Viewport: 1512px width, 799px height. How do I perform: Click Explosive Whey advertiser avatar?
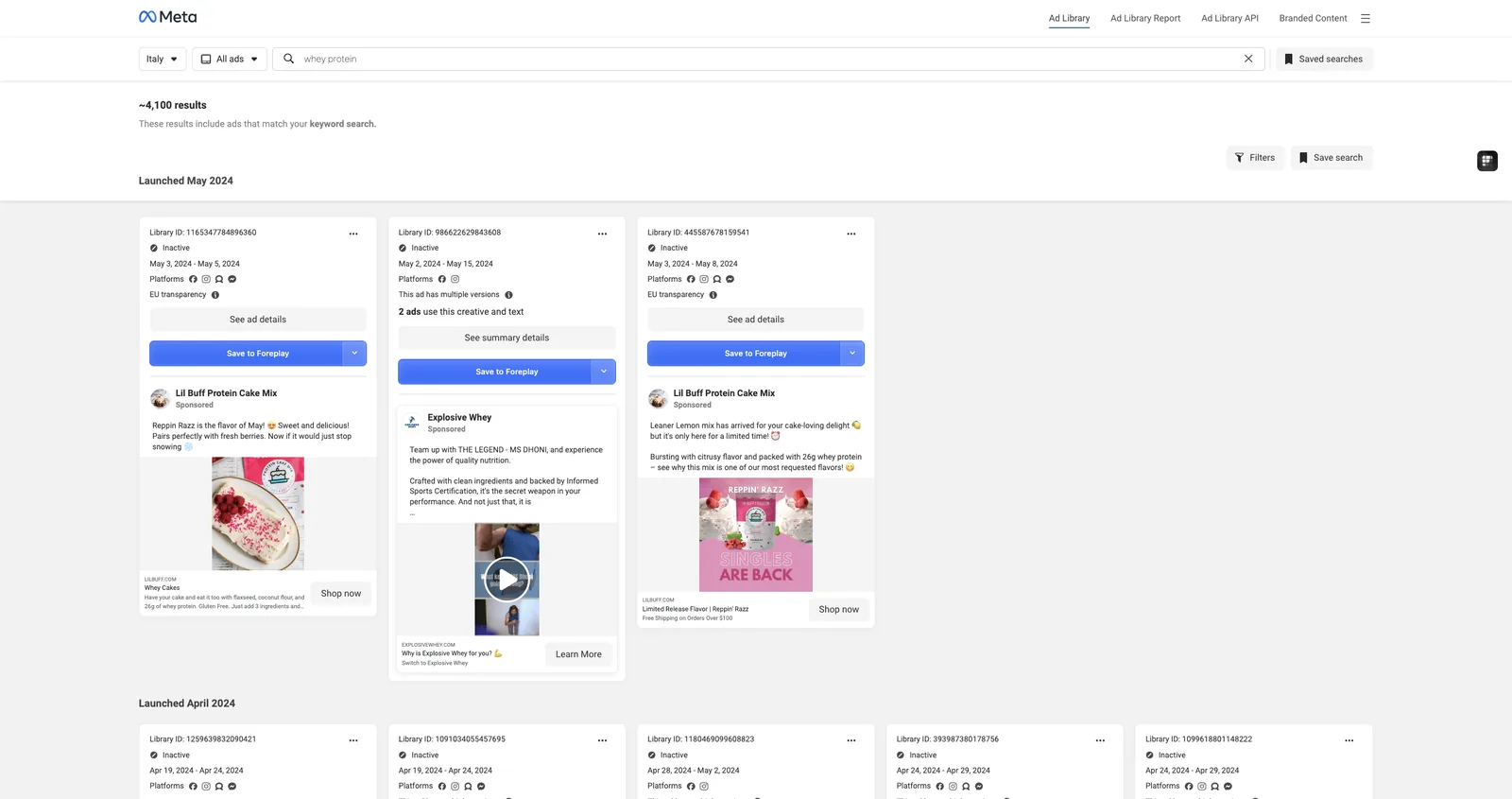(412, 423)
